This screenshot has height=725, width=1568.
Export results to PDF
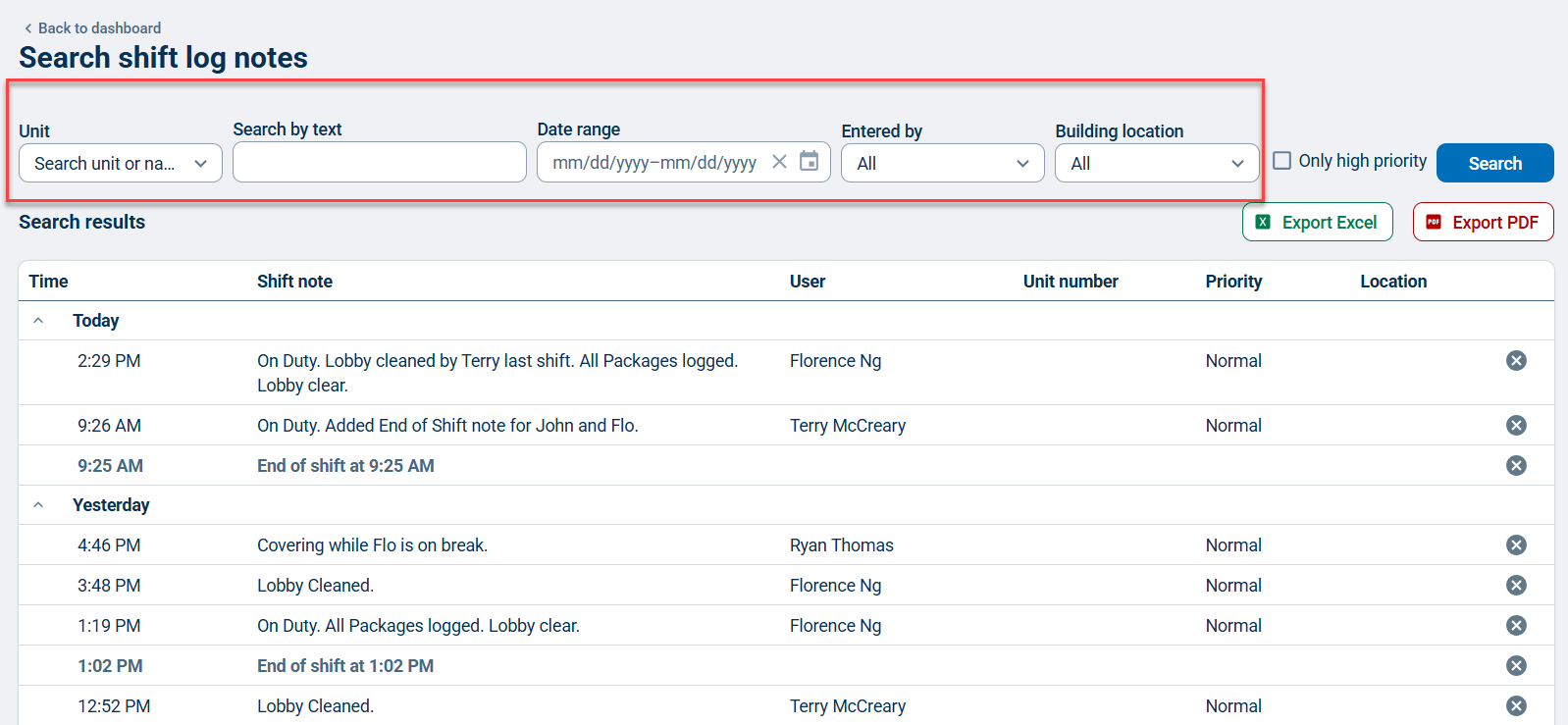pos(1483,222)
